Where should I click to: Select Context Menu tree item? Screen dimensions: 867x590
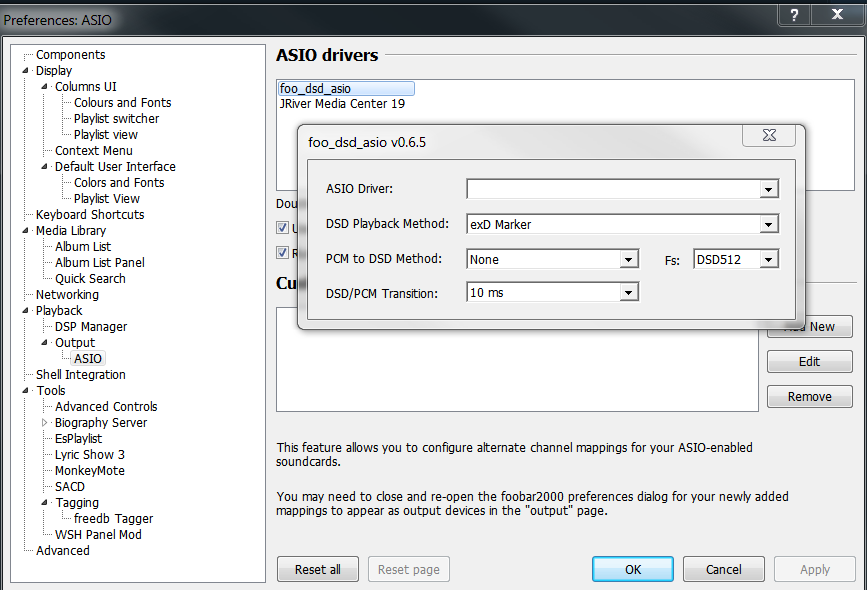click(x=93, y=151)
